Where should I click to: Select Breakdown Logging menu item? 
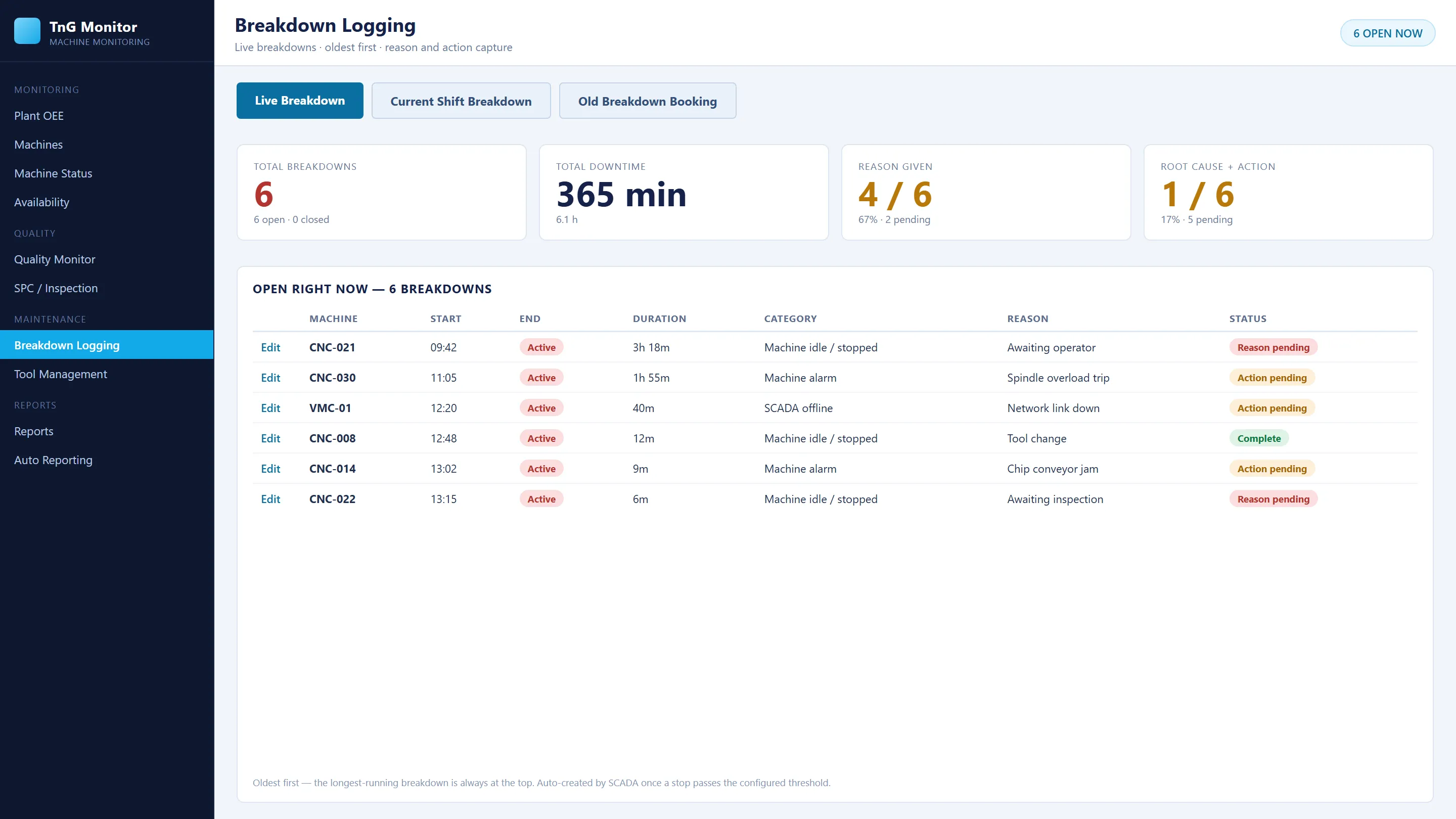[107, 345]
